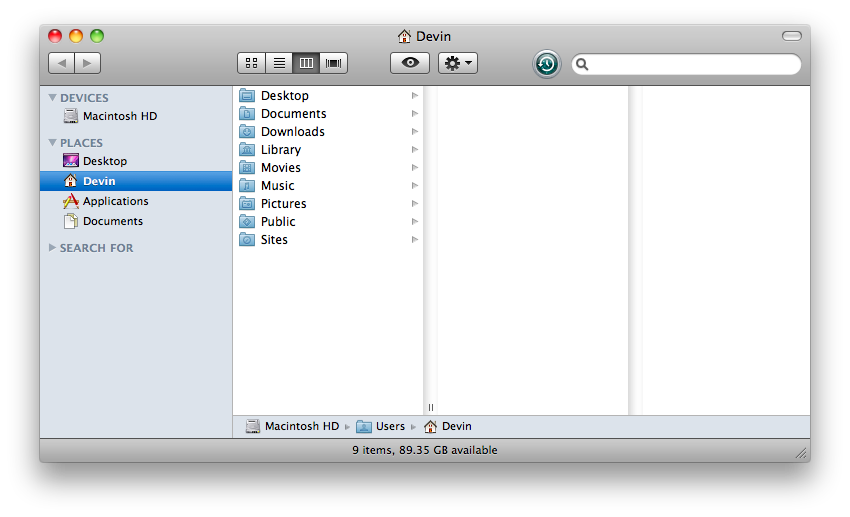Select the Music folder
The height and width of the screenshot is (517, 850).
328,185
